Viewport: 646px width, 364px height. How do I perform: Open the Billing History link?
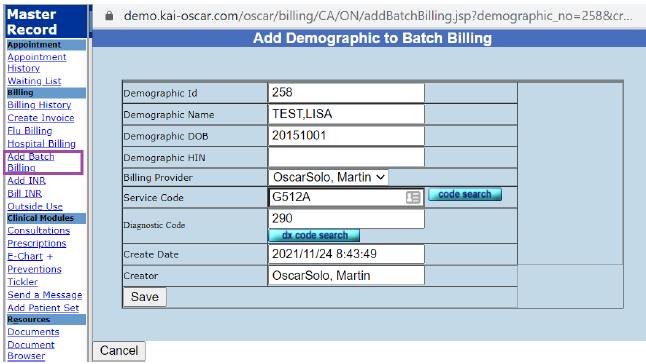coord(39,105)
